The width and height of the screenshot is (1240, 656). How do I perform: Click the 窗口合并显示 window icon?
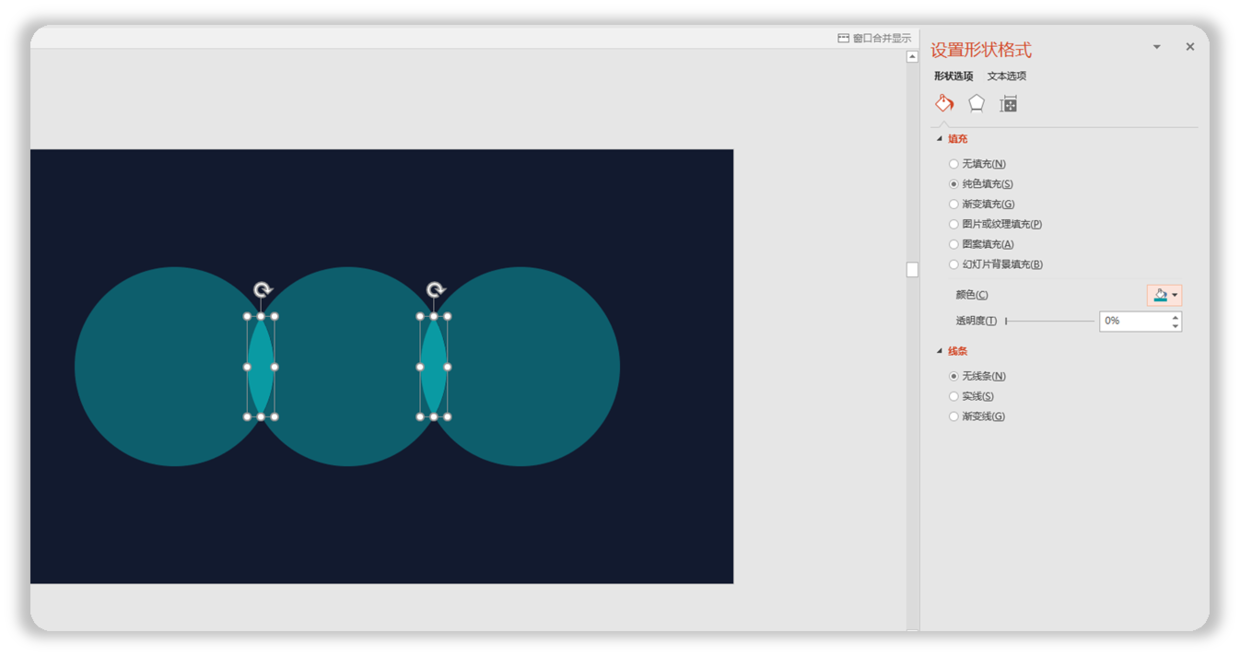point(843,38)
